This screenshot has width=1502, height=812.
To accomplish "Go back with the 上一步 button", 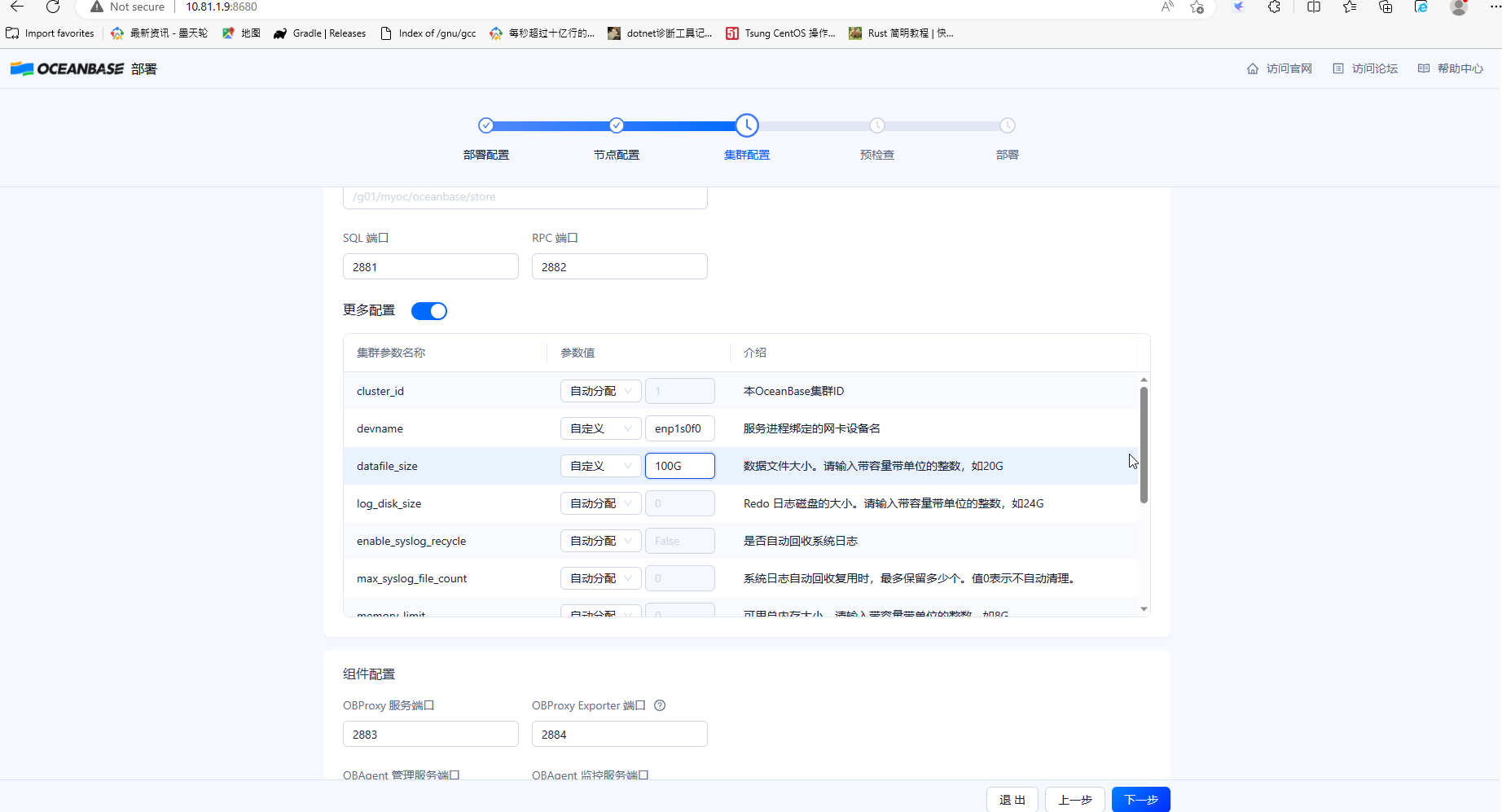I will (1075, 800).
